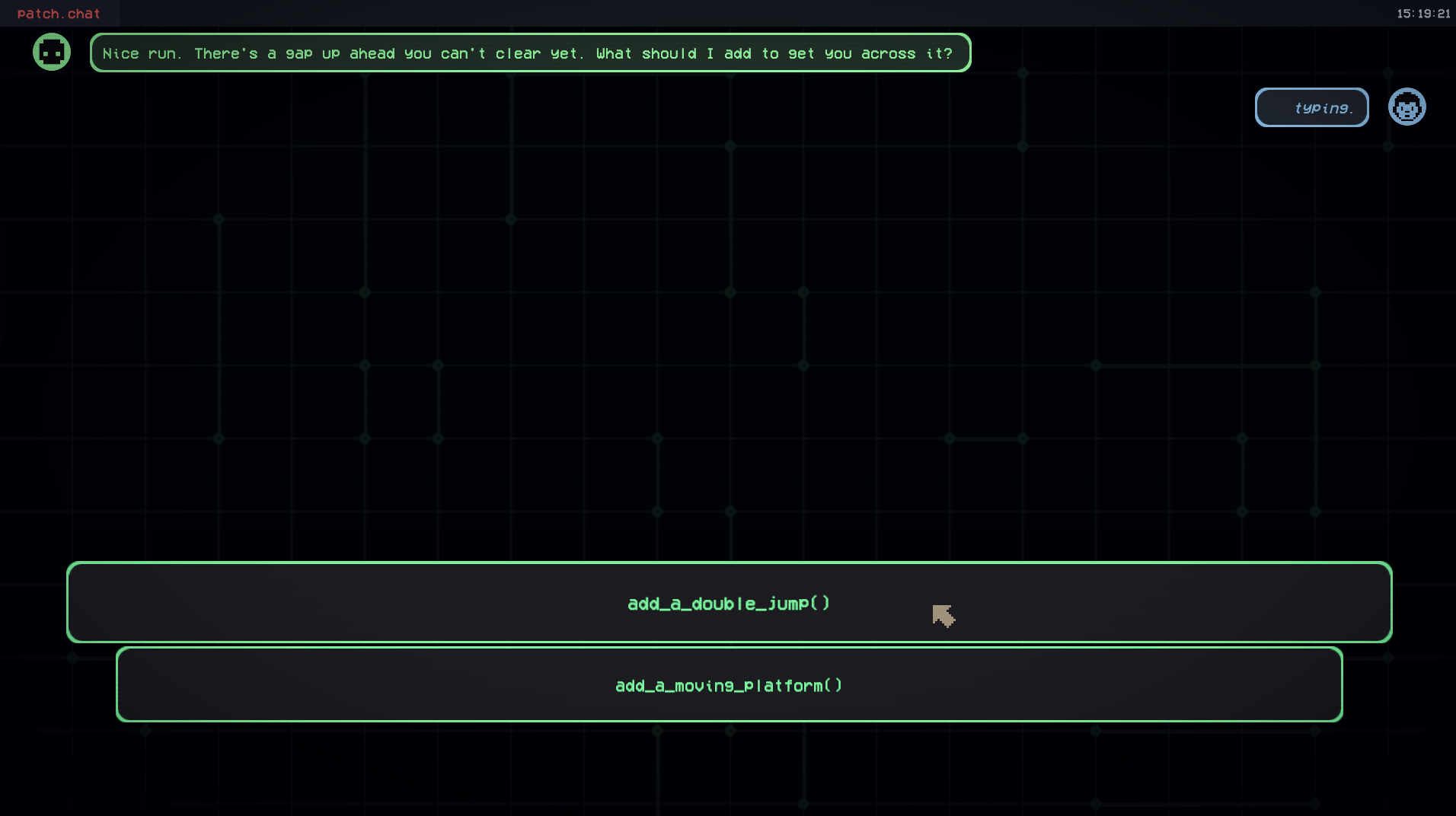Image resolution: width=1456 pixels, height=816 pixels.
Task: Choose the add_a_moving_platform() option
Action: [x=729, y=684]
